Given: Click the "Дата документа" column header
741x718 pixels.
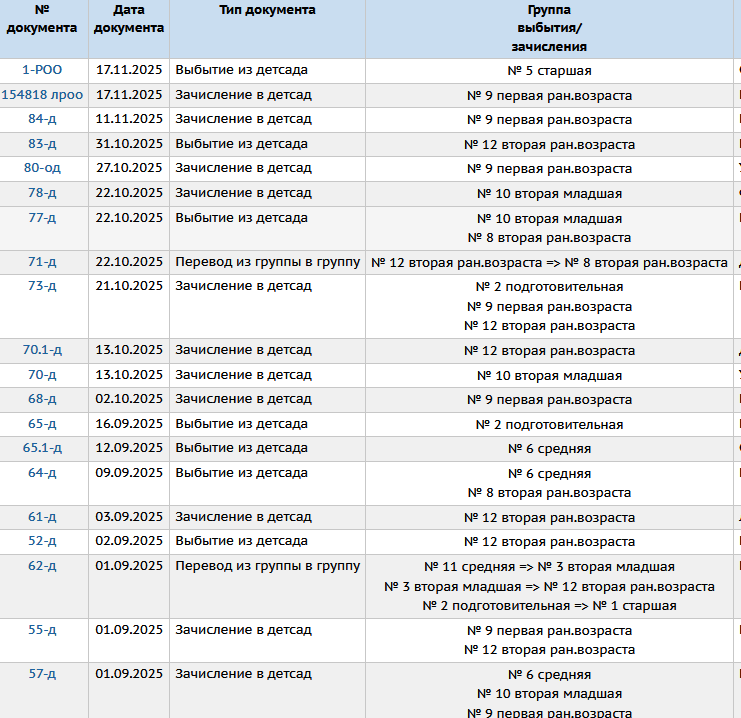Looking at the screenshot, I should (x=129, y=19).
